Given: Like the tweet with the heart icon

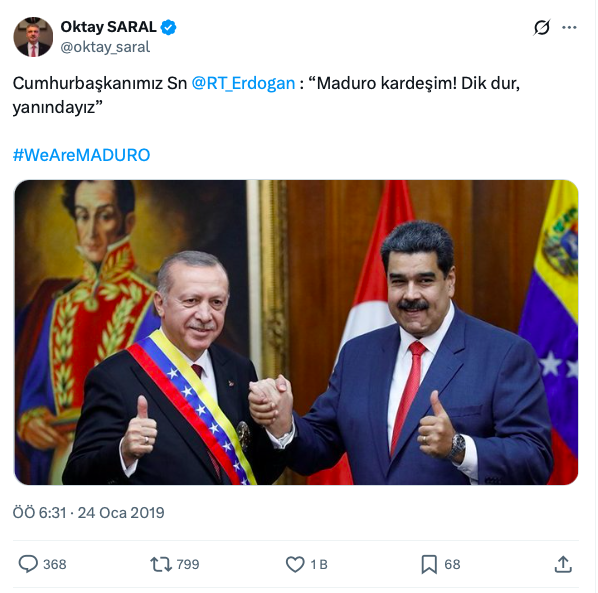Looking at the screenshot, I should (295, 564).
